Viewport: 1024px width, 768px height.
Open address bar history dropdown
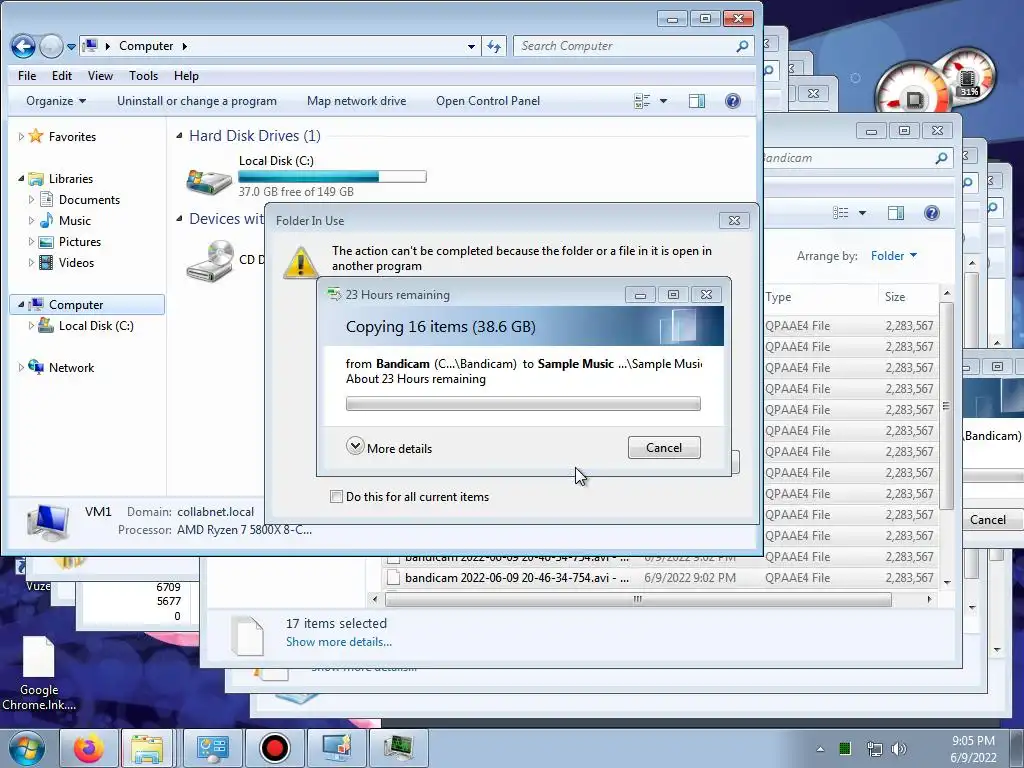pos(471,46)
